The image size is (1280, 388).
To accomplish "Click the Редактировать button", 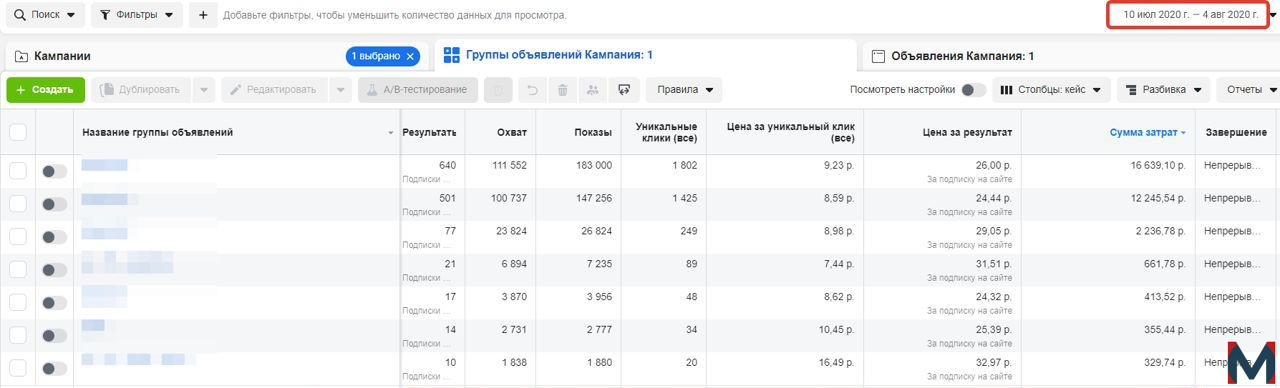I will tap(274, 89).
